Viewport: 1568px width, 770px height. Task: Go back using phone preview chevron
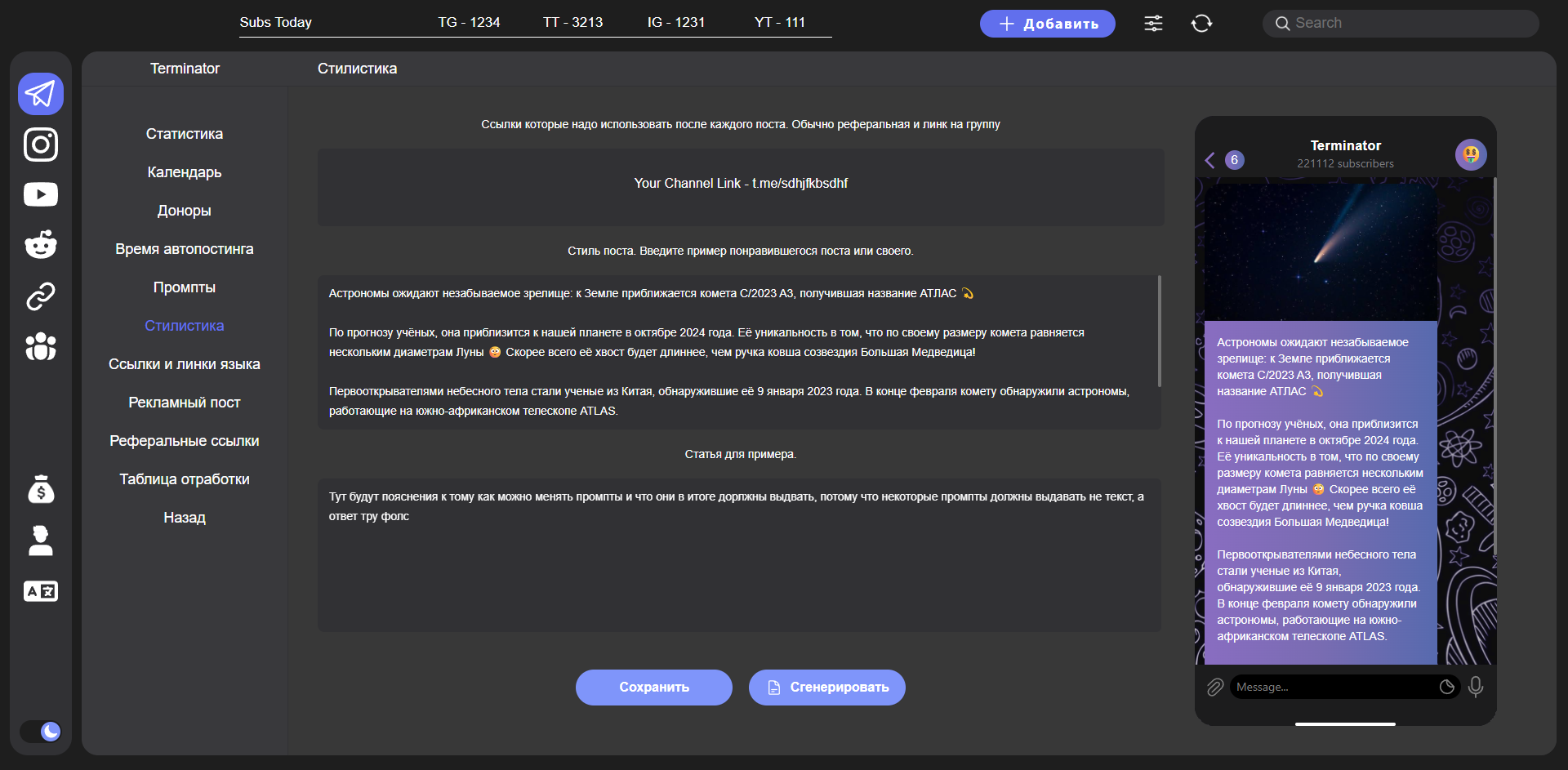point(1210,160)
